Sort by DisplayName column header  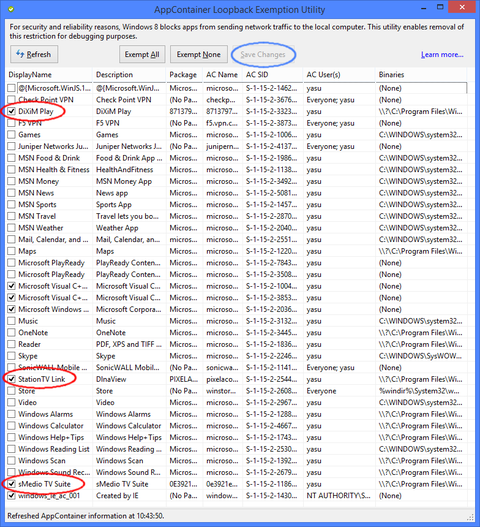tap(49, 75)
